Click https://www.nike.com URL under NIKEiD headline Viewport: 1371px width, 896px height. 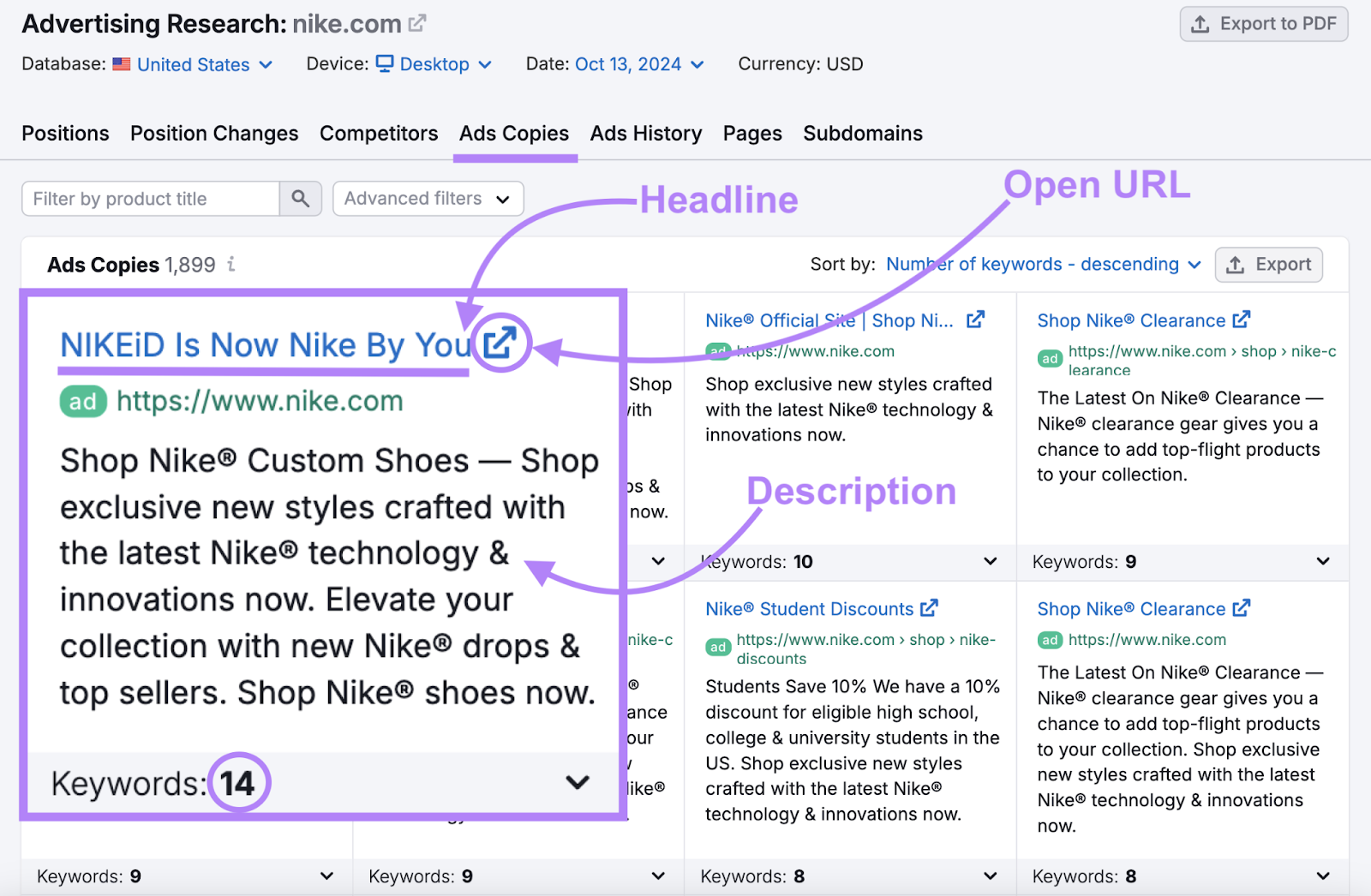point(260,401)
